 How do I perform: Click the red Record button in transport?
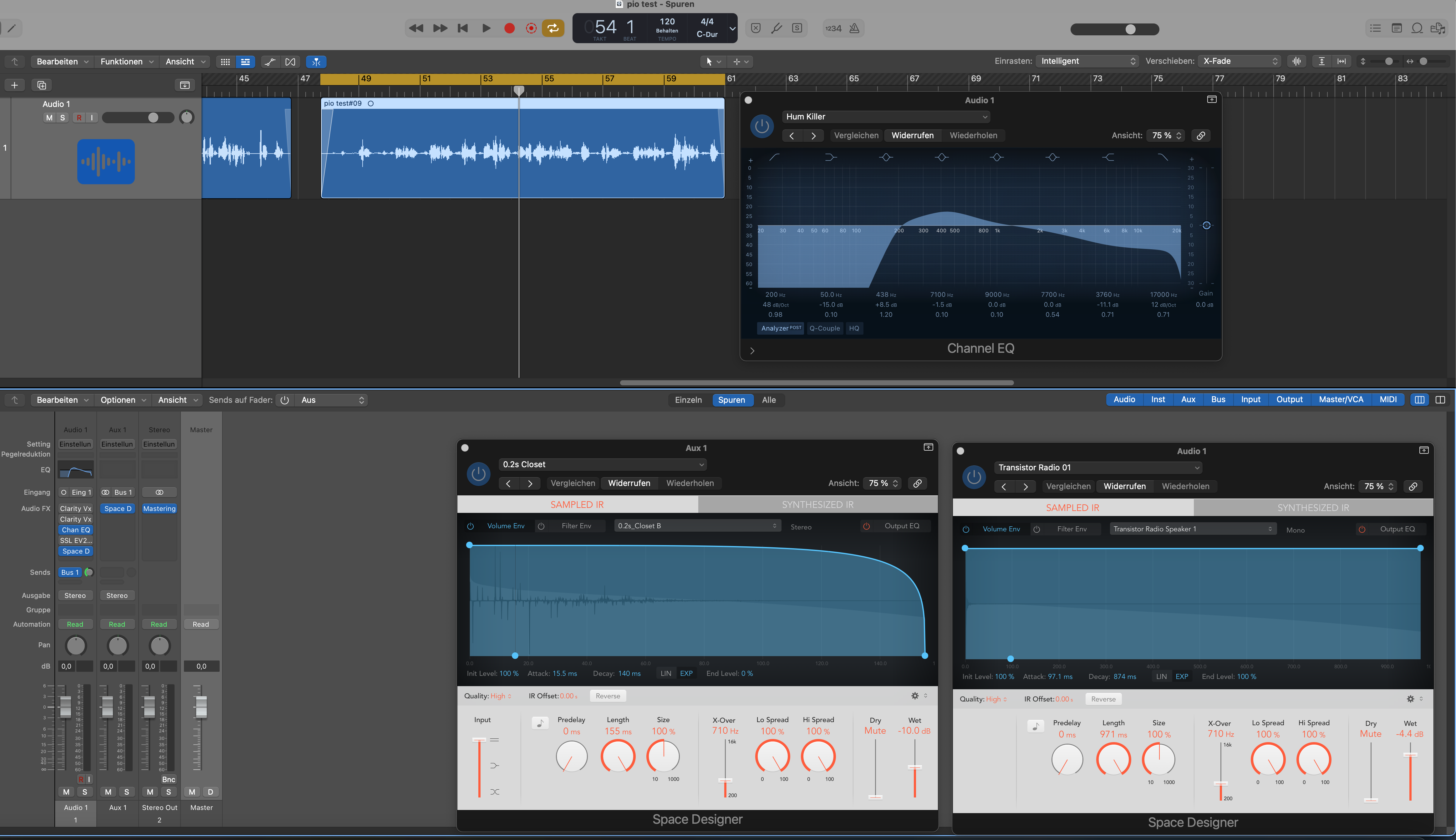509,28
